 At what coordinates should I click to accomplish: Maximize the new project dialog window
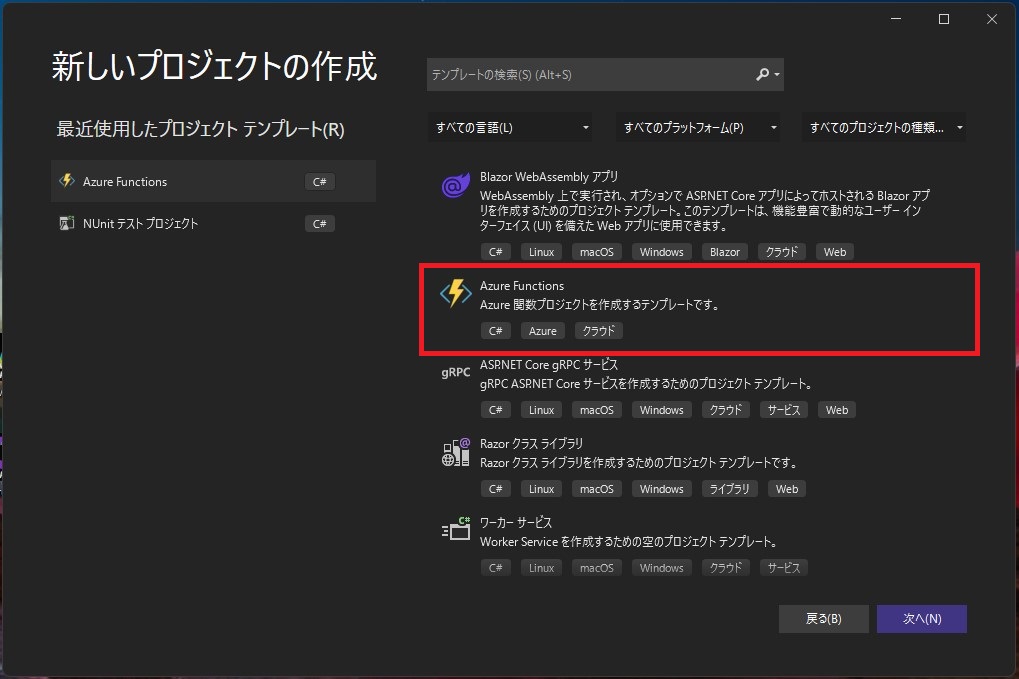coord(944,19)
